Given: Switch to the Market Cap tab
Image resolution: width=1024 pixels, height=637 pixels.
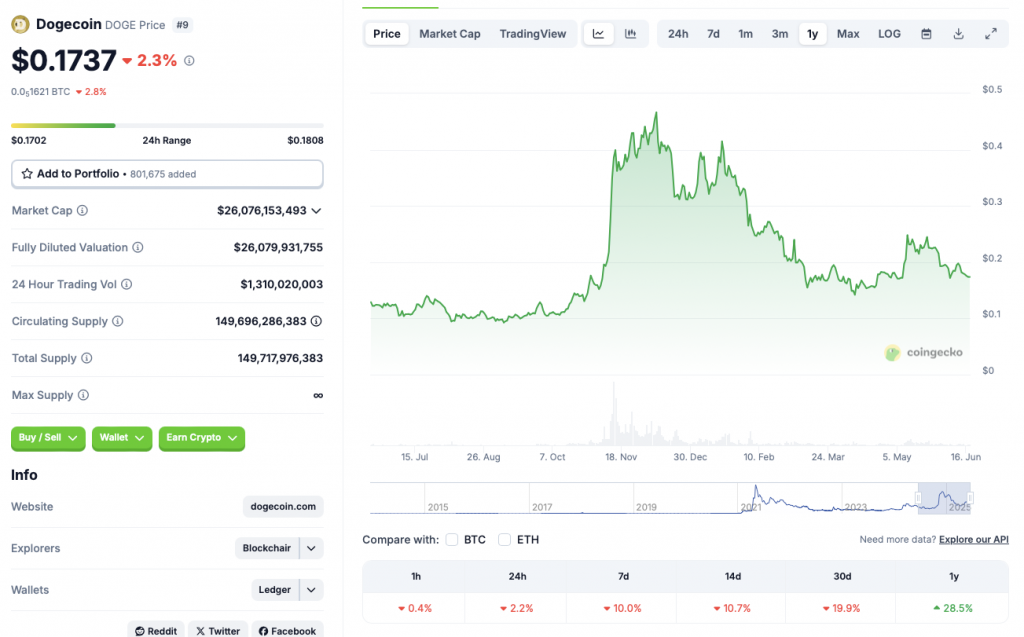Looking at the screenshot, I should point(449,34).
